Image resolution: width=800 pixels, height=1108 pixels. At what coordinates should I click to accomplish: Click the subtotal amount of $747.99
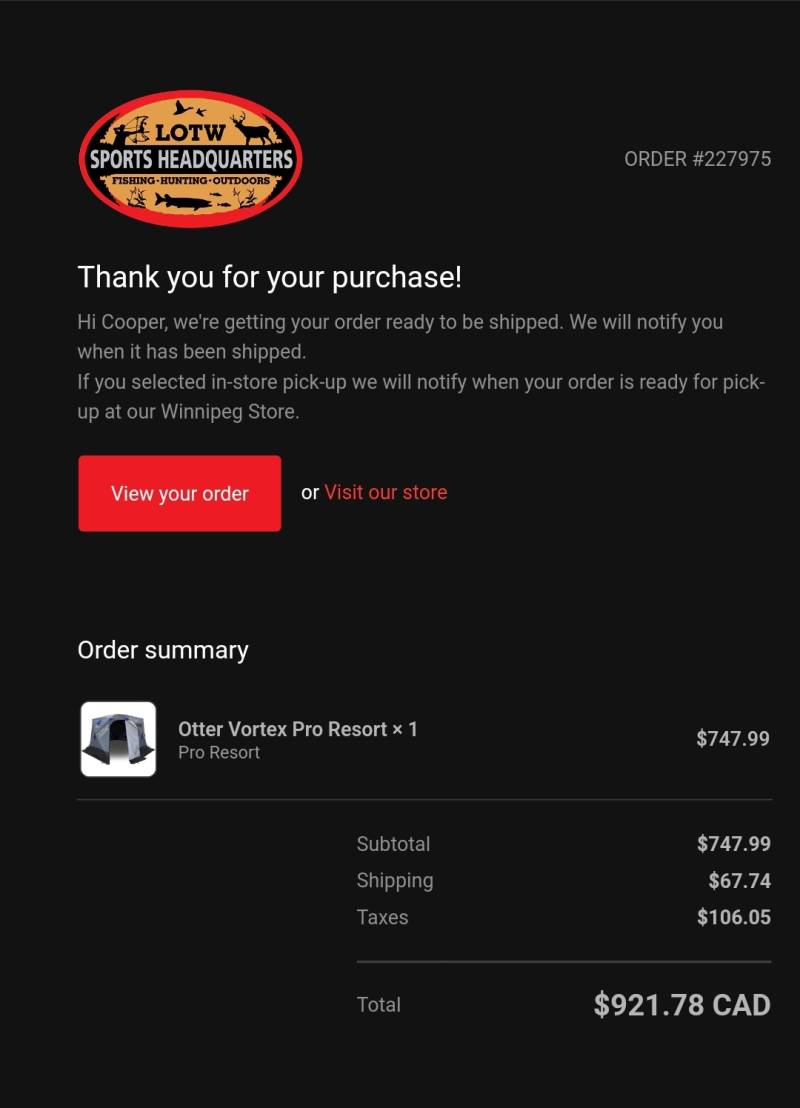click(x=734, y=844)
